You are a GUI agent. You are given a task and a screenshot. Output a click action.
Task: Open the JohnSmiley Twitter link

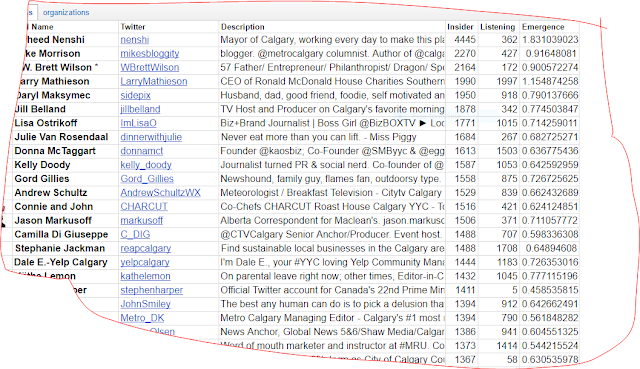click(x=145, y=304)
